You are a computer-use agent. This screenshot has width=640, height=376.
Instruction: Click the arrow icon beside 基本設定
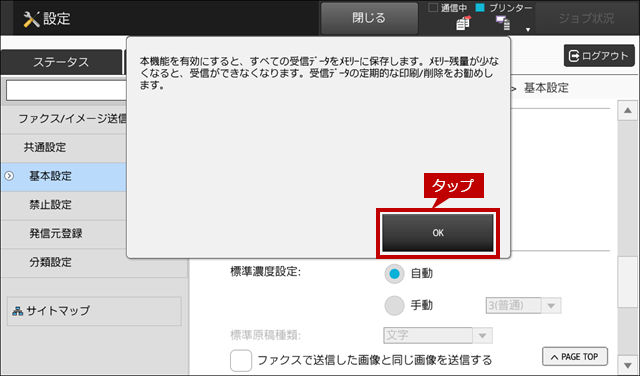[9, 176]
